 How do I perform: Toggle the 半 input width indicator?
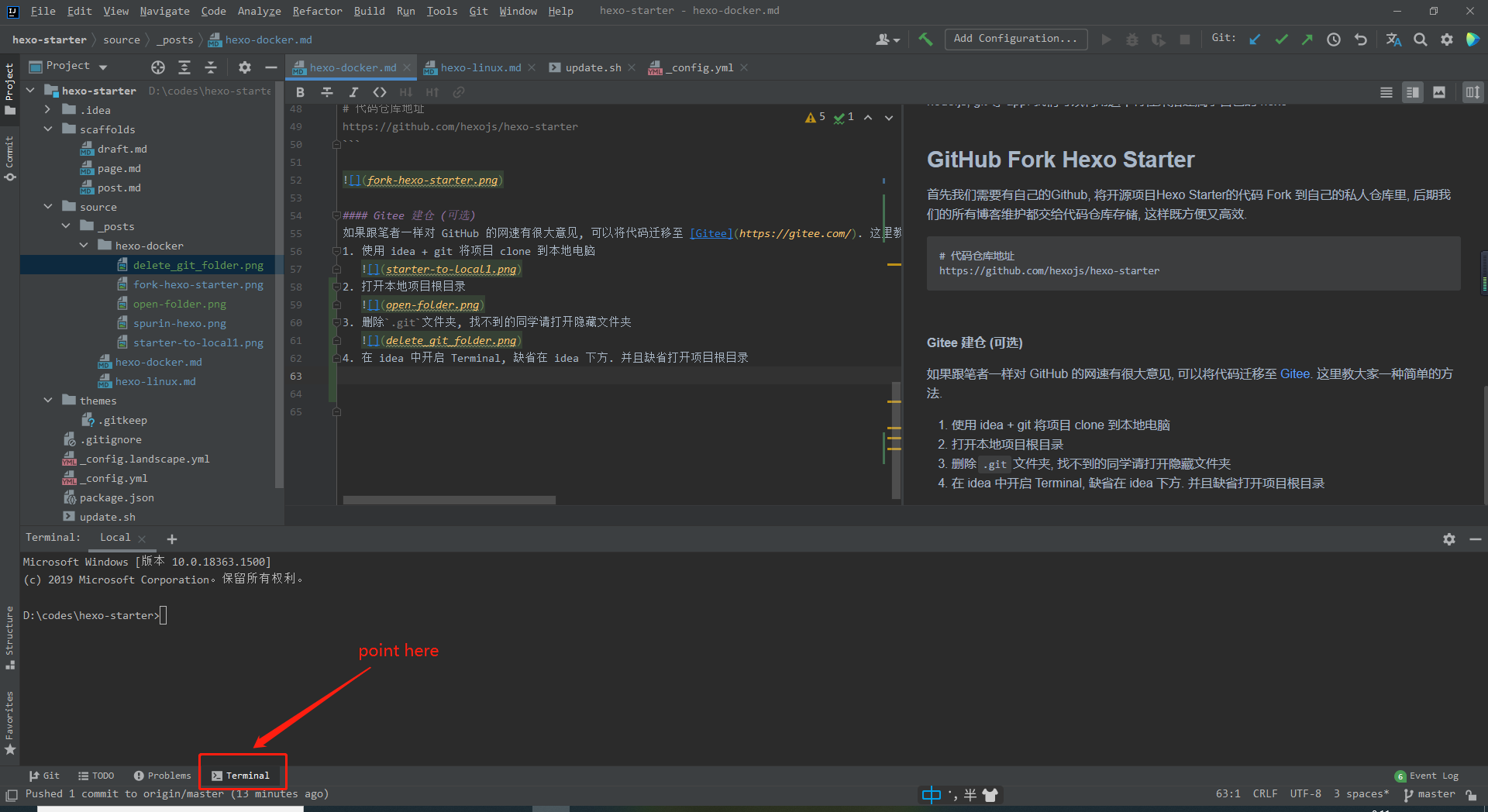point(970,794)
